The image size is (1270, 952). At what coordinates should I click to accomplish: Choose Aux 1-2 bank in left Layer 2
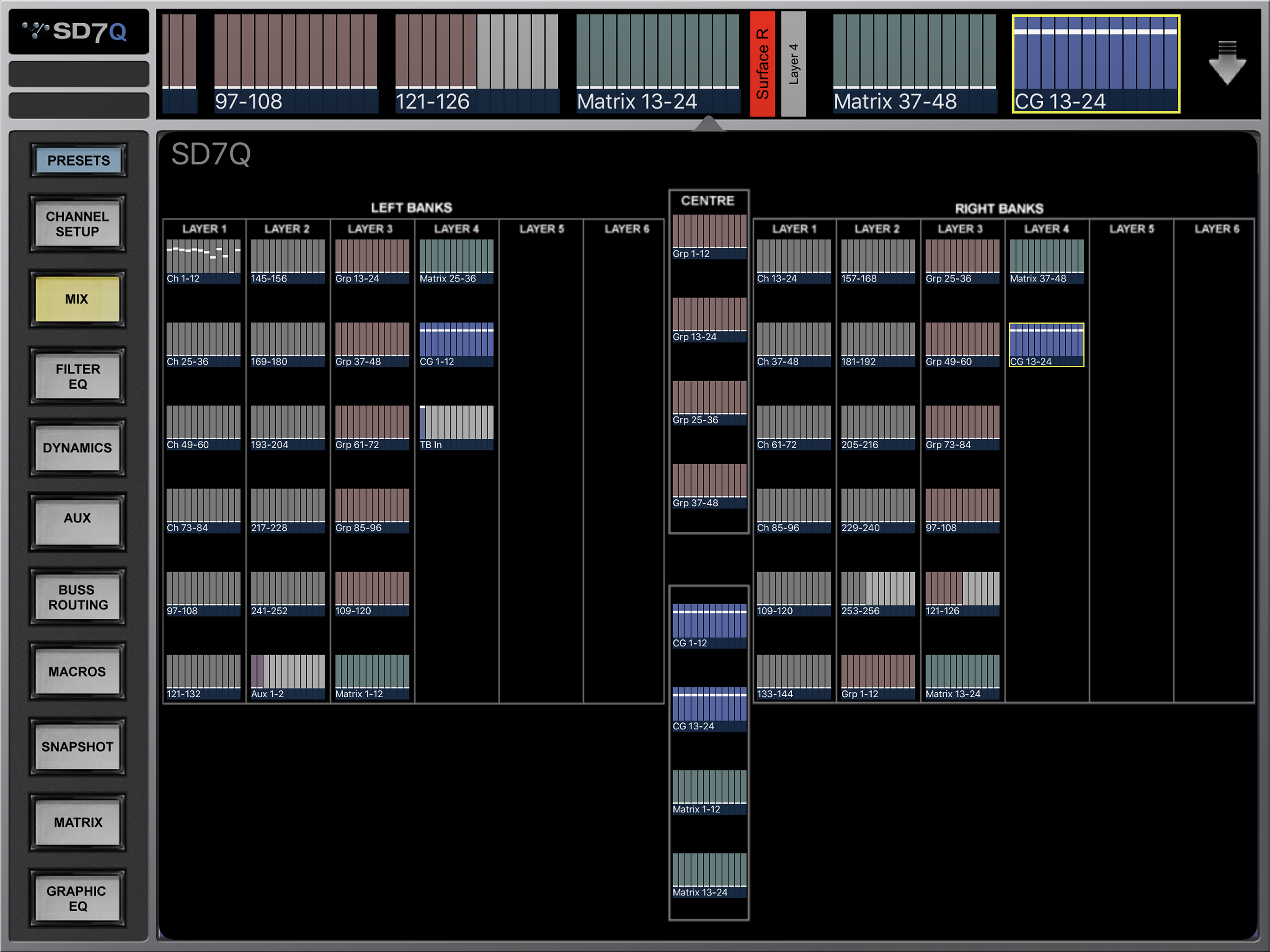click(x=287, y=676)
